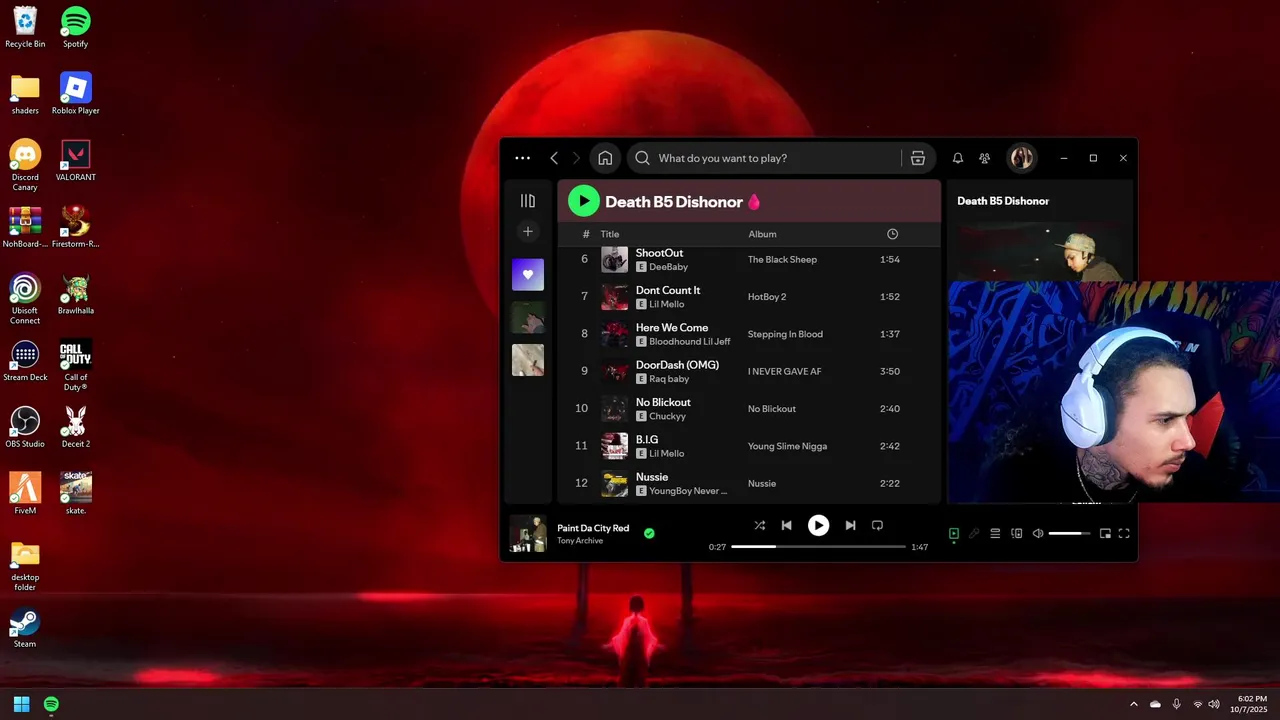Open the profile avatar menu

1021,158
